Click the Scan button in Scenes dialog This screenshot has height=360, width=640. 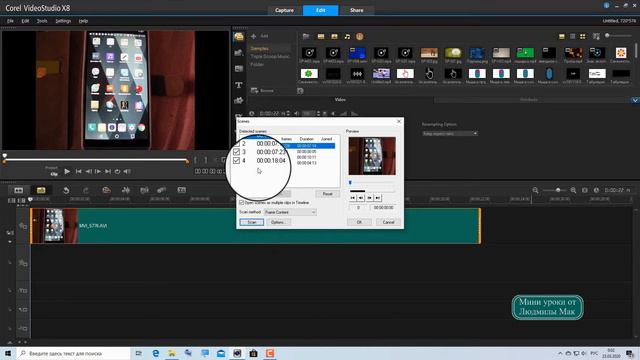click(252, 222)
